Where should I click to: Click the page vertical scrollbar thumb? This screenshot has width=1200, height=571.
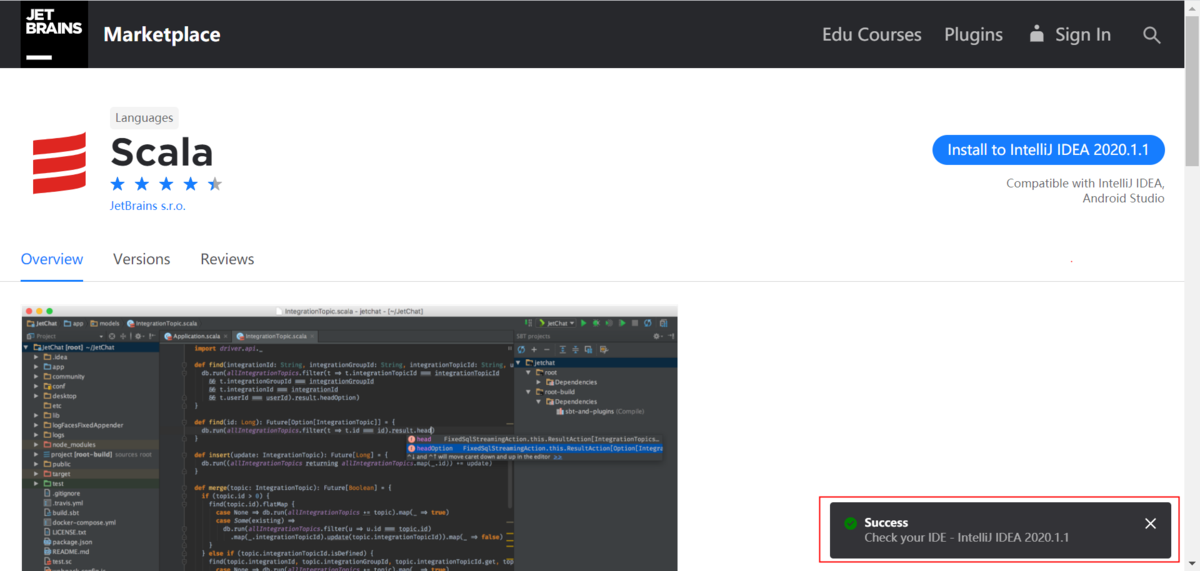point(1192,90)
